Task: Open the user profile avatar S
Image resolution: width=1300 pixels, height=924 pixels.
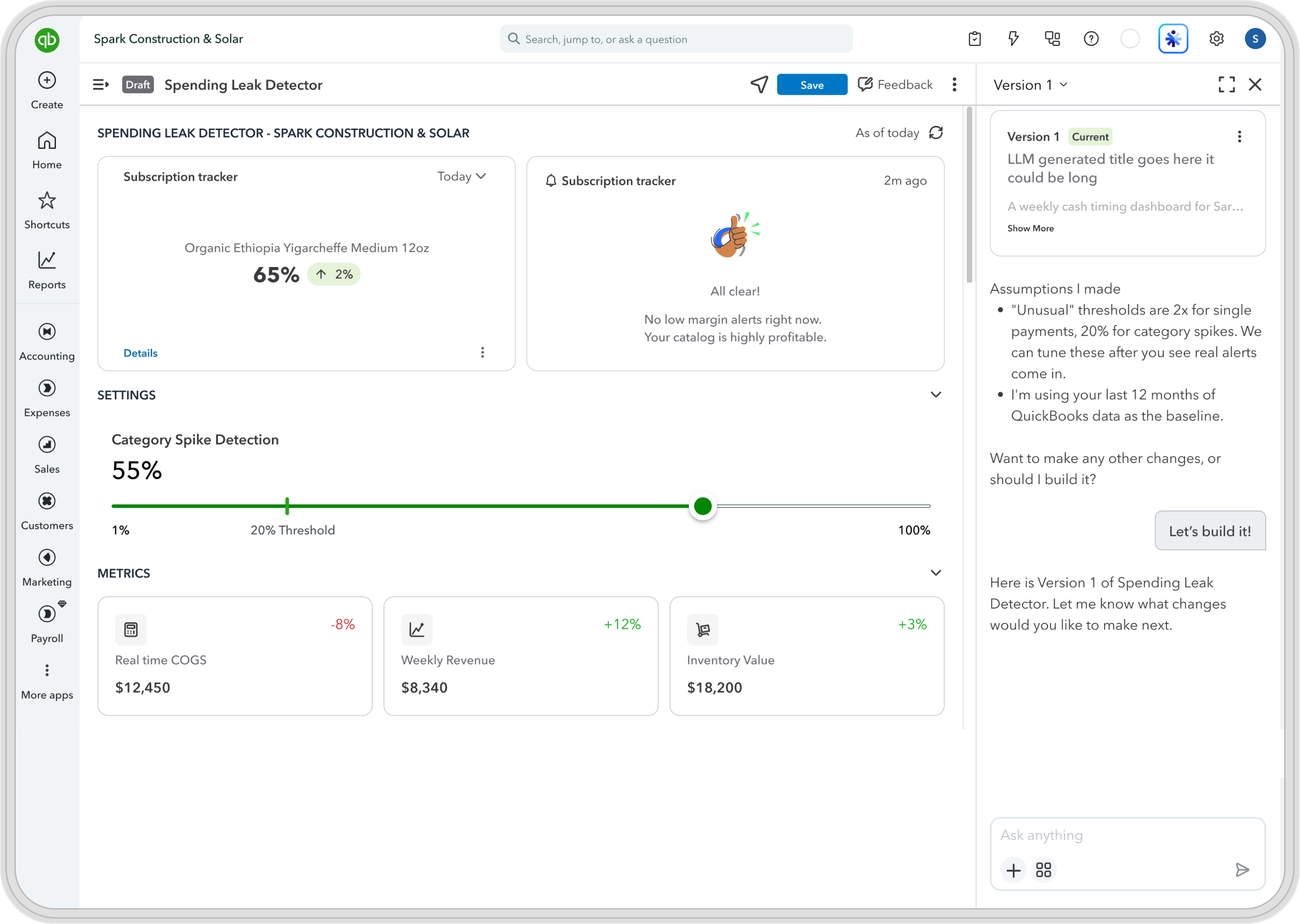Action: pos(1255,39)
